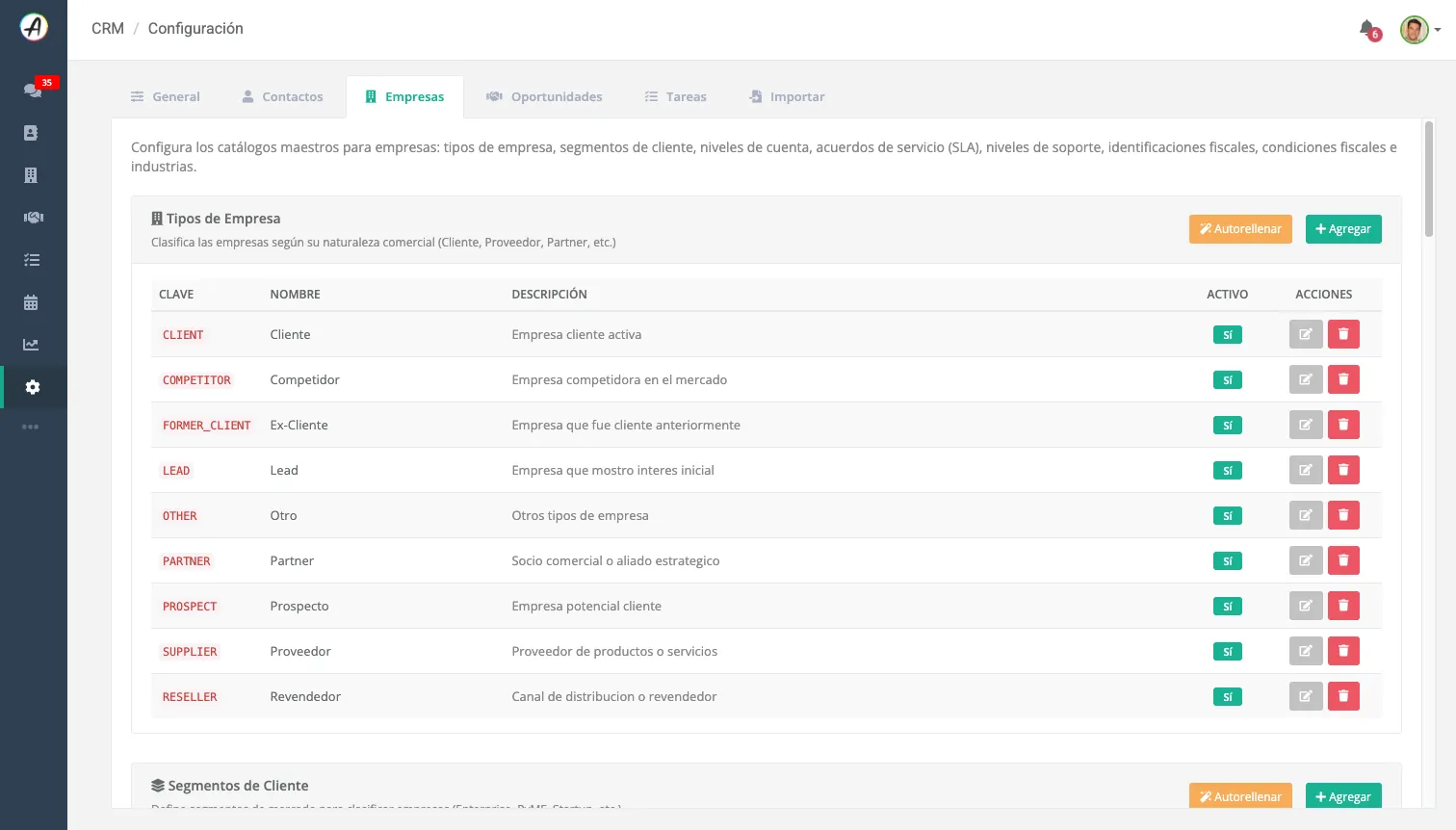Click Autorellenar for Segmentos de Cliente
This screenshot has width=1456, height=830.
(x=1240, y=796)
